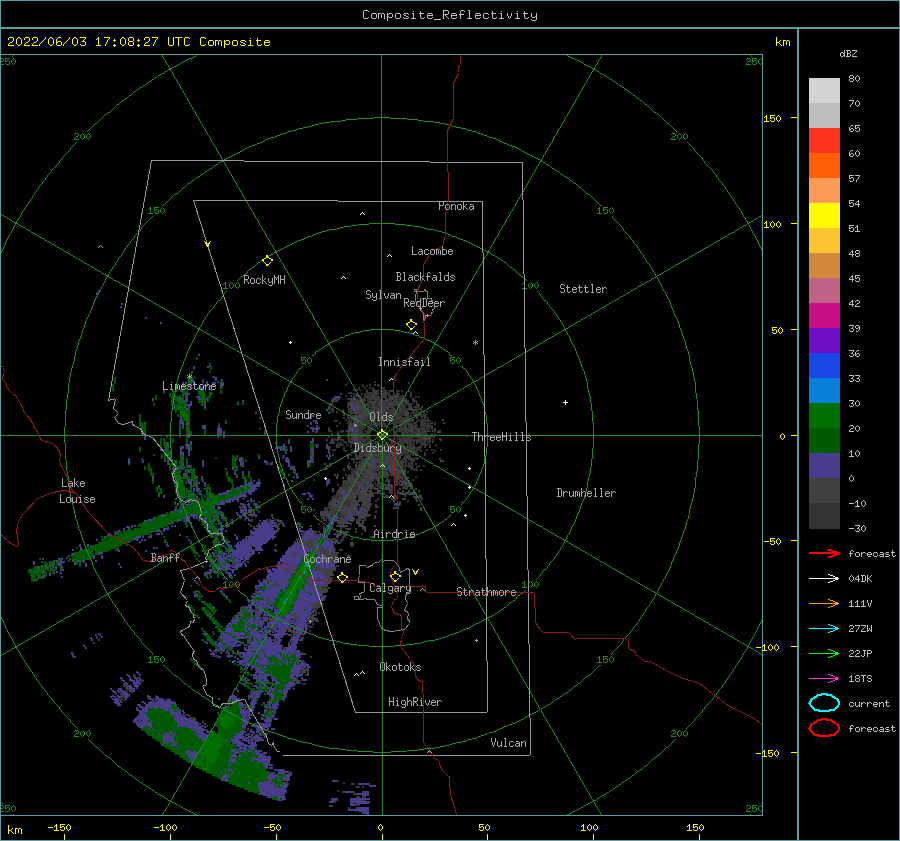Click the yellow diamond marker right of Cochrane
900x841 pixels.
click(x=343, y=577)
